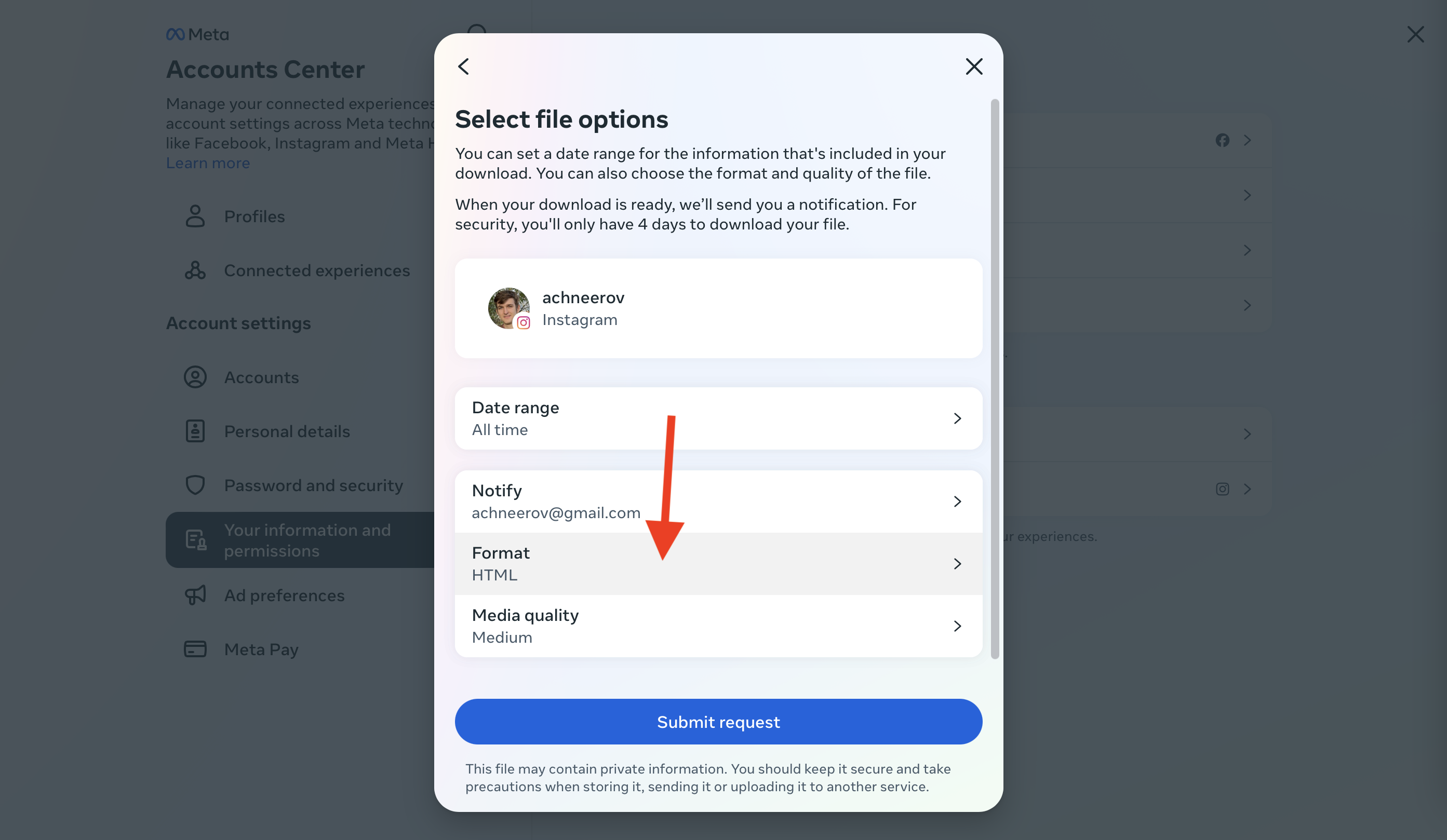Go to Meta Pay settings
Viewport: 1447px width, 840px height.
[261, 649]
